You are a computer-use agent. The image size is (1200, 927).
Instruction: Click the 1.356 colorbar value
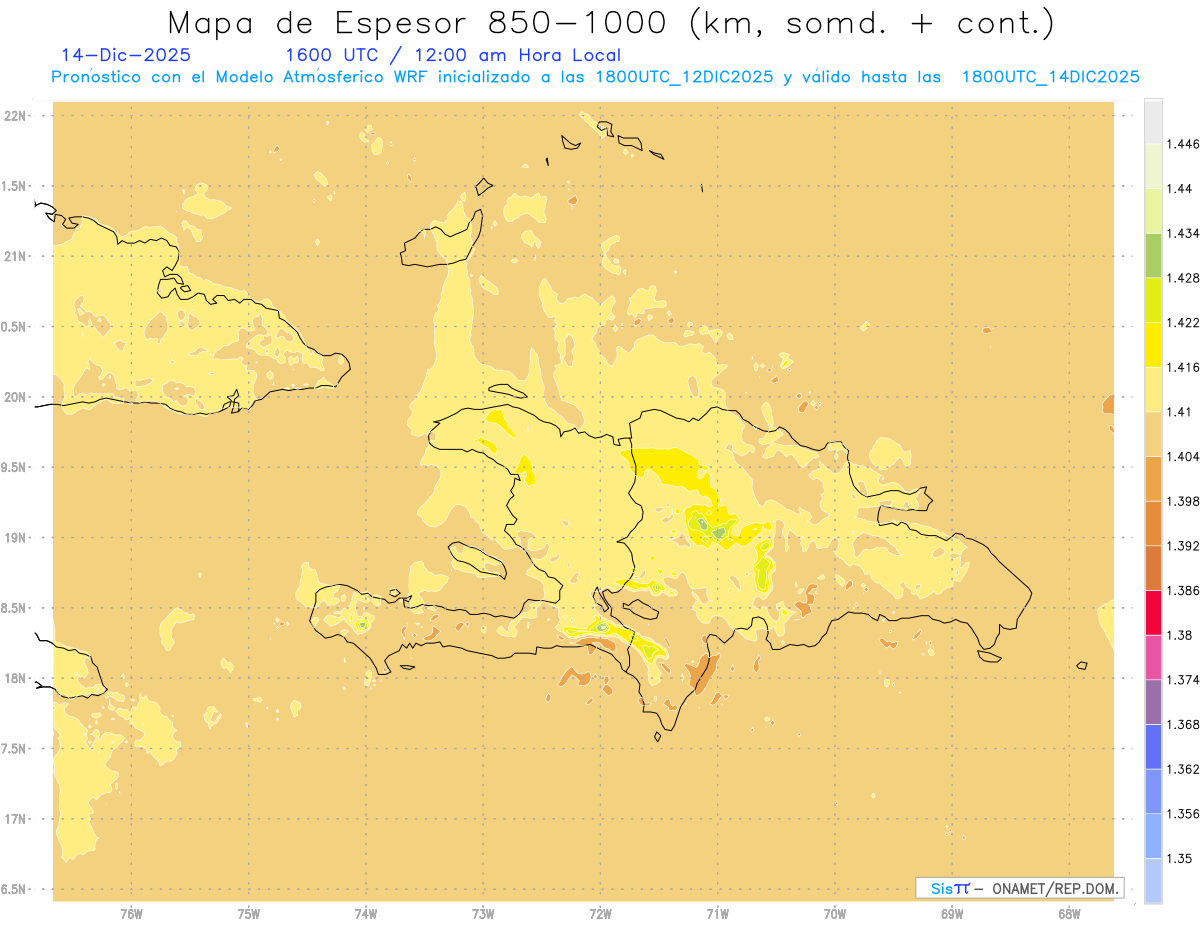pos(1185,814)
